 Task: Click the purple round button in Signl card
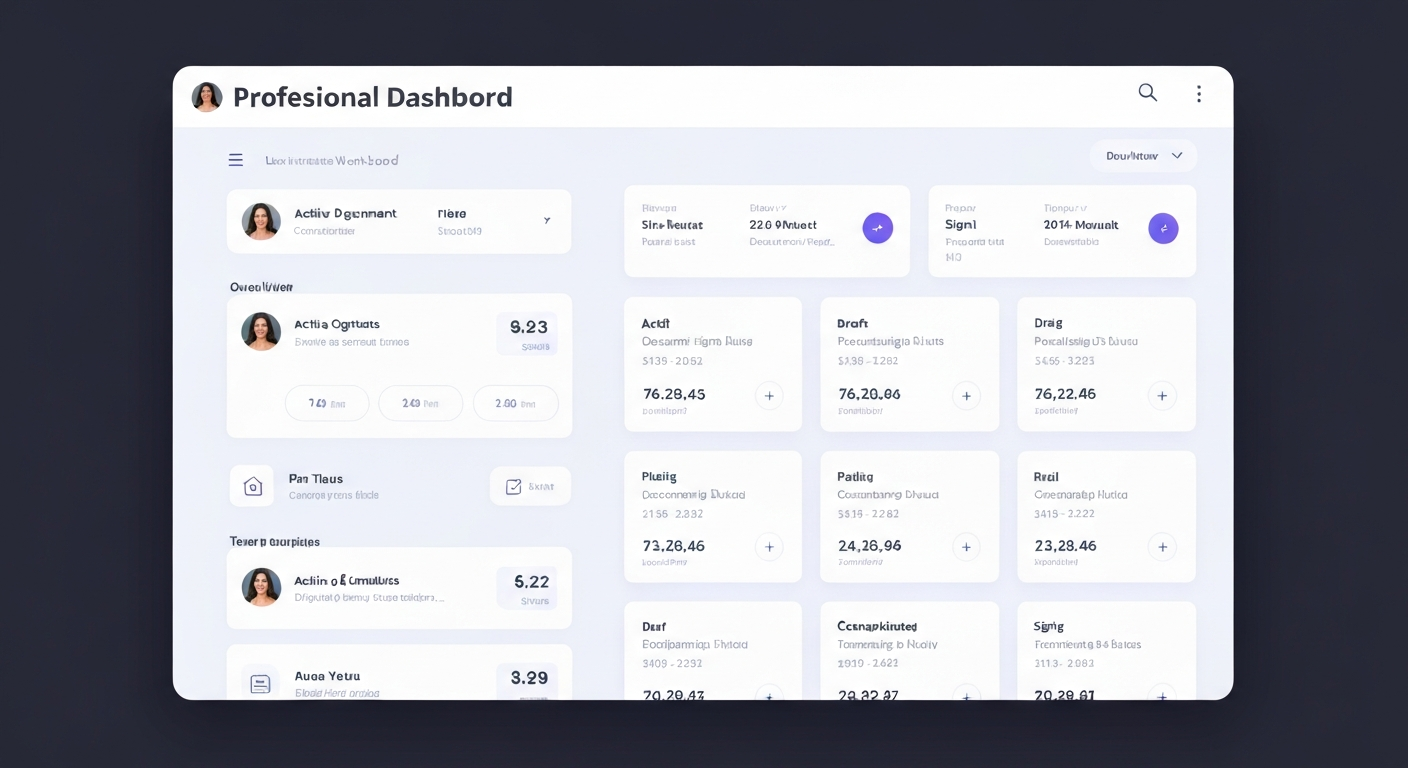(x=1163, y=228)
